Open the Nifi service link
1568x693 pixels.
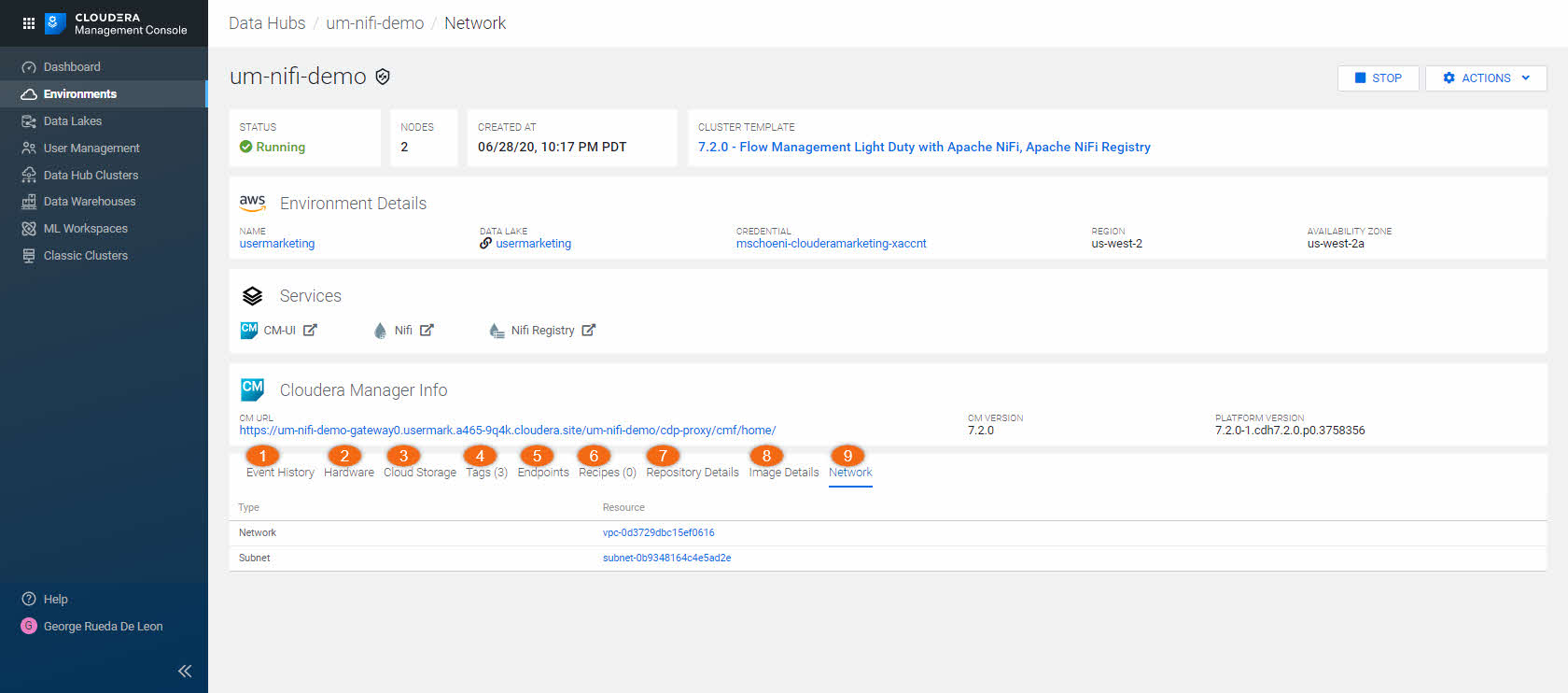point(403,331)
